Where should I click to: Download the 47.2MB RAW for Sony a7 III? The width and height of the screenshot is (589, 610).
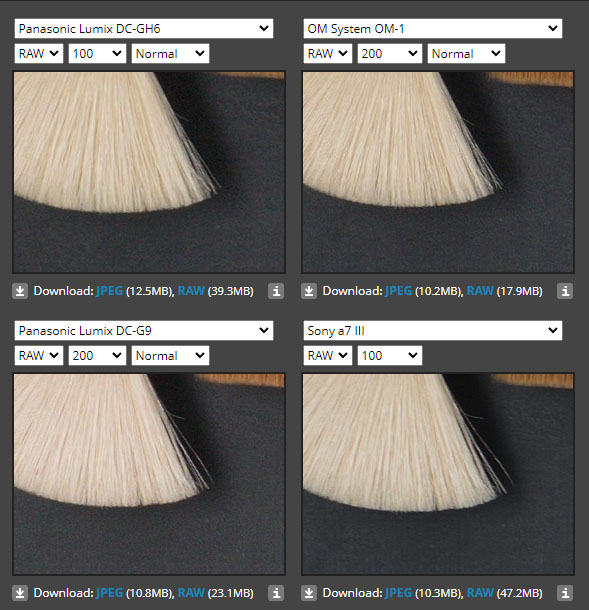[x=480, y=593]
